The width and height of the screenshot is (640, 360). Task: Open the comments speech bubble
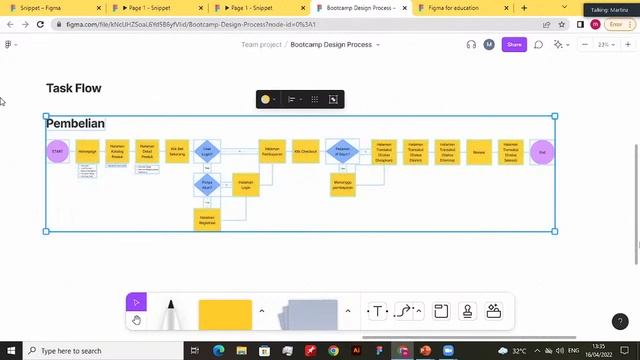(538, 44)
